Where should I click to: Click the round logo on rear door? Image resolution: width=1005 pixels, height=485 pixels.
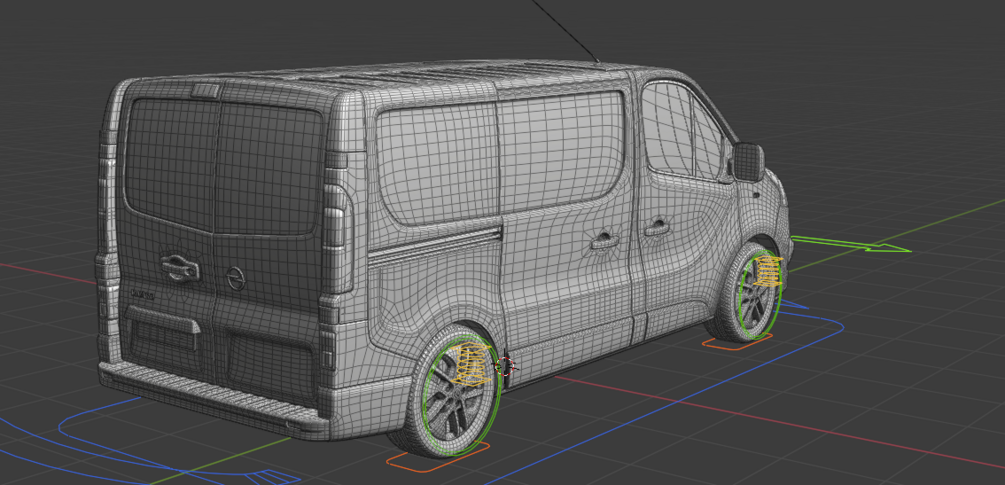point(237,278)
